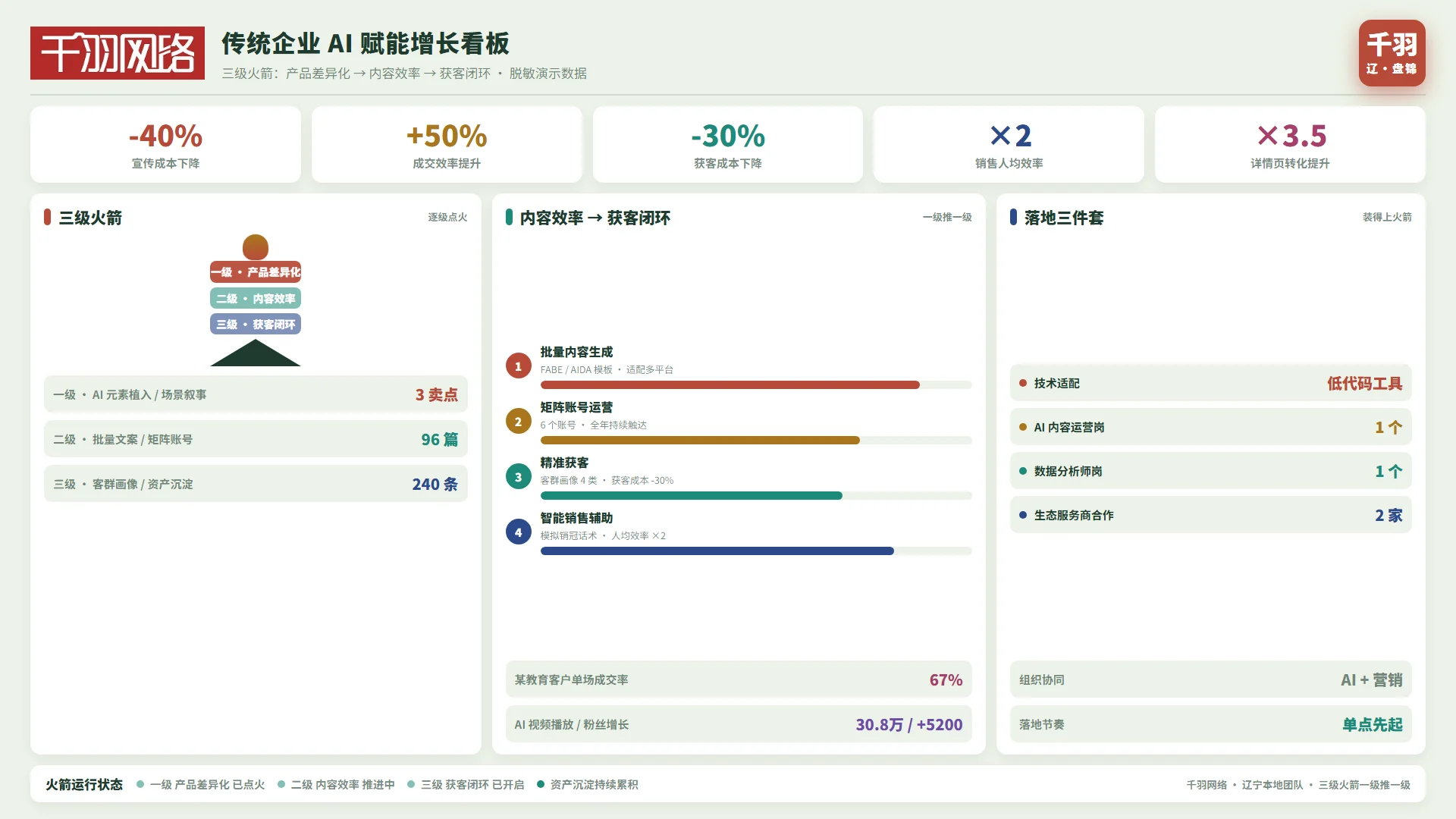Select the 技术适配 row

1210,383
